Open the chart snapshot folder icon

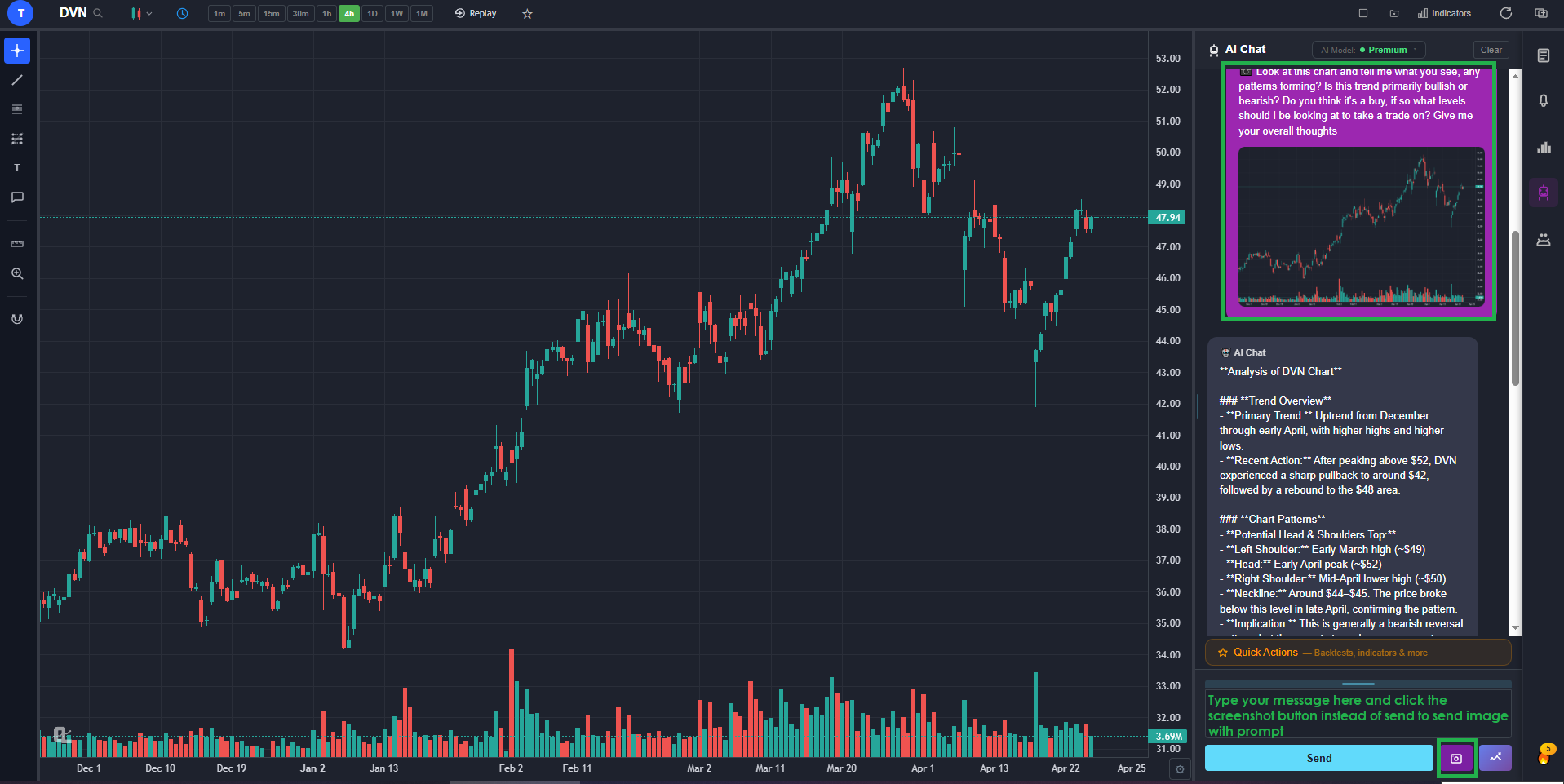(1394, 13)
